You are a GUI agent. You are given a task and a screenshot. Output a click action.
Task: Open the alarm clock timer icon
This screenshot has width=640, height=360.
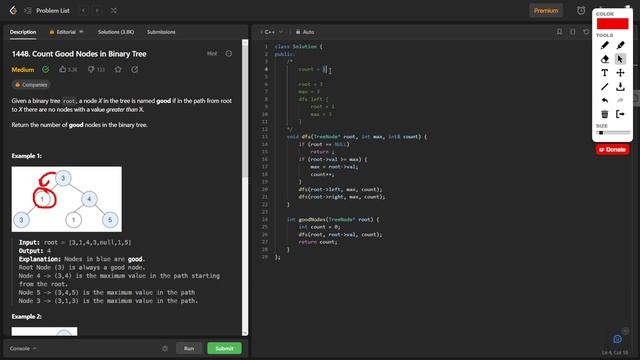coord(581,11)
